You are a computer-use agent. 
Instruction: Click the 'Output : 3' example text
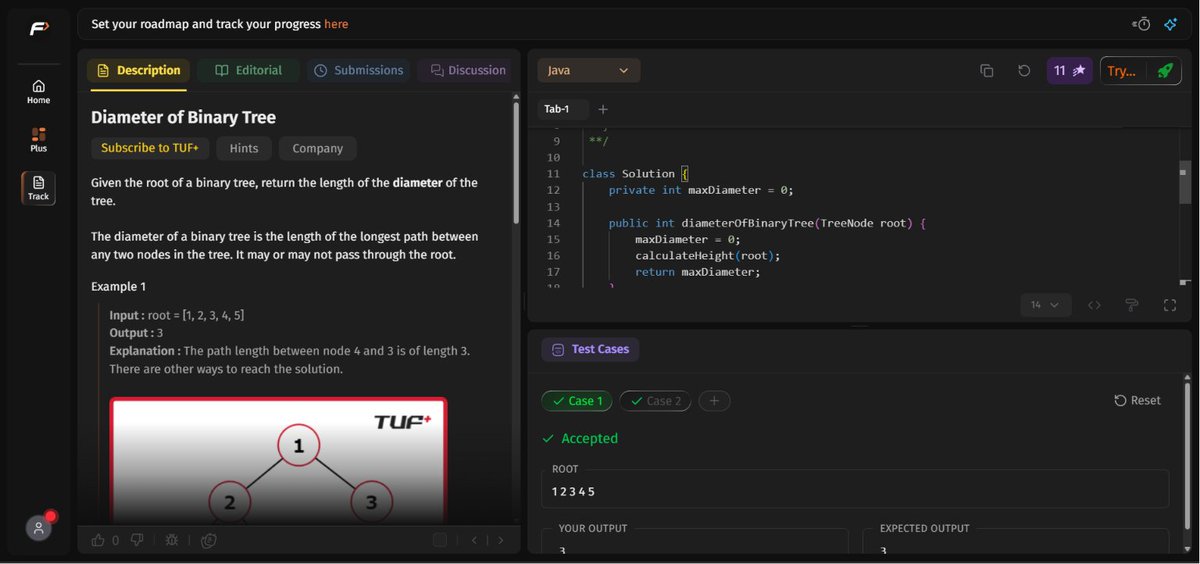[x=136, y=332]
